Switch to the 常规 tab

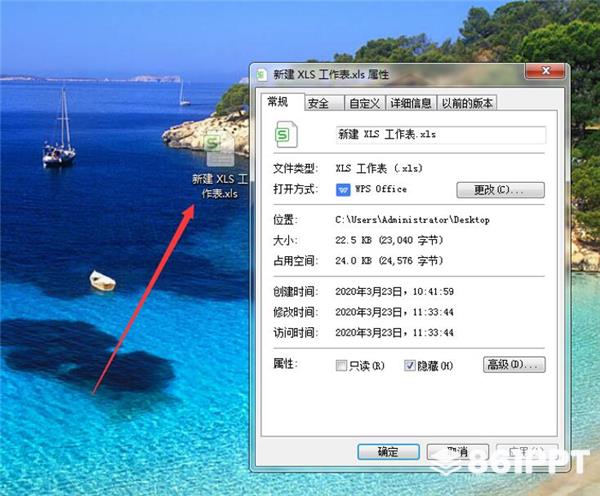point(283,102)
